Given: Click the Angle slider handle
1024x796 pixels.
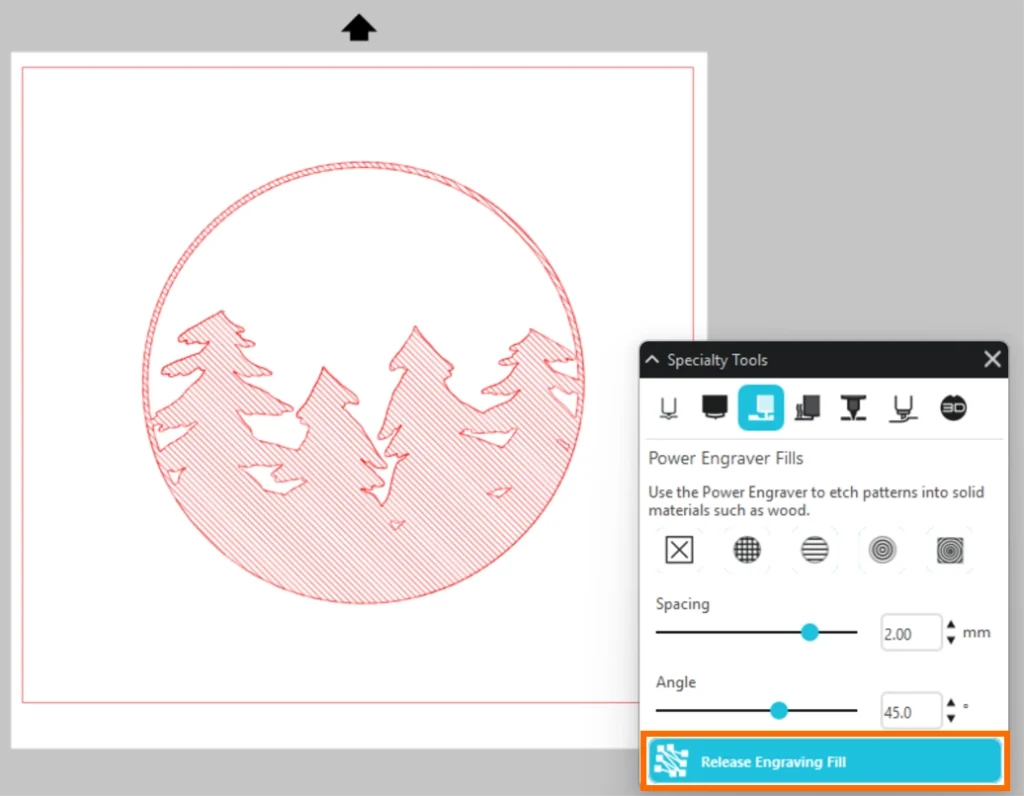Looking at the screenshot, I should point(779,710).
